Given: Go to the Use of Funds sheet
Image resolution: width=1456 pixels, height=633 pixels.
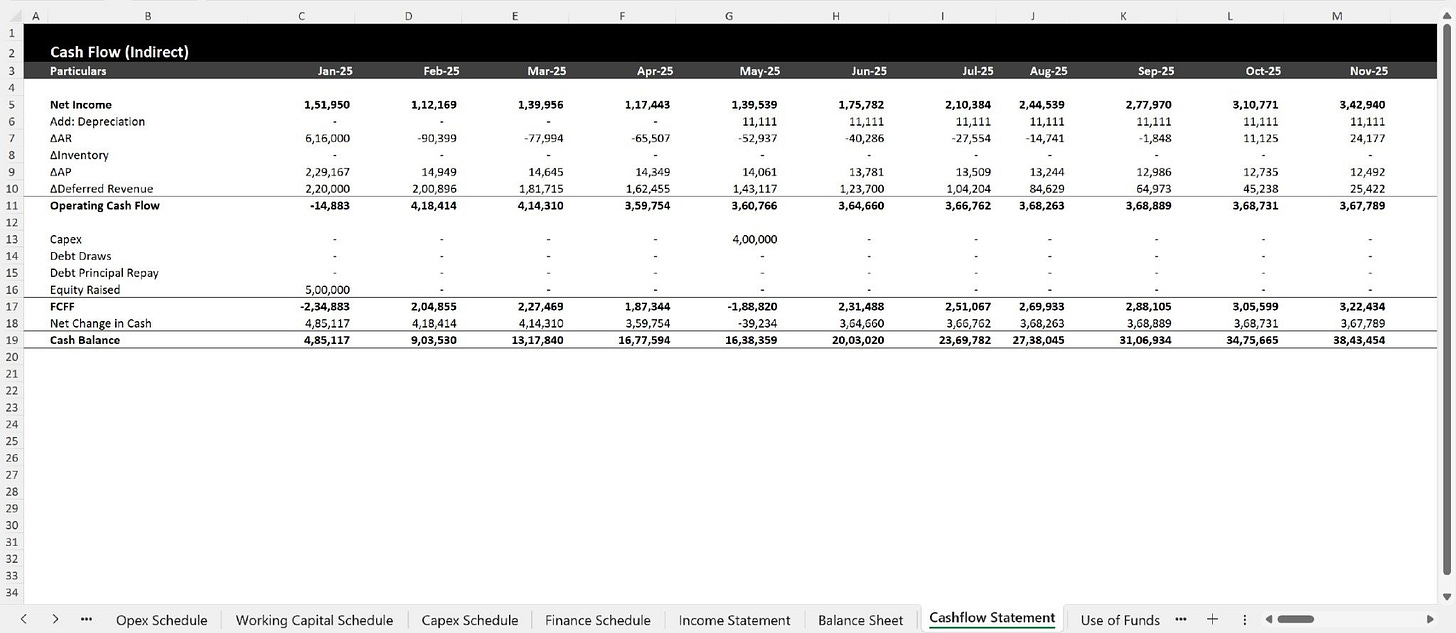Looking at the screenshot, I should pyautogui.click(x=1119, y=620).
